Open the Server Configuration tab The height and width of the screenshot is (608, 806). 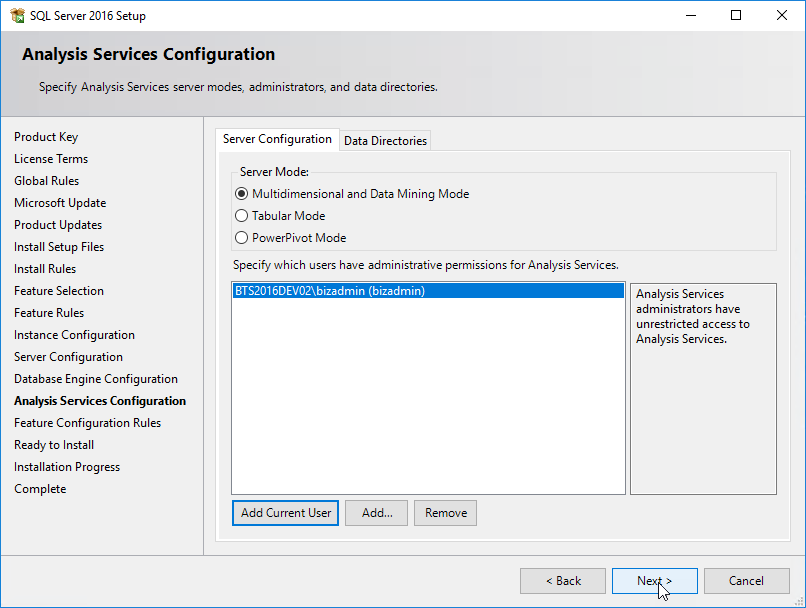(277, 139)
